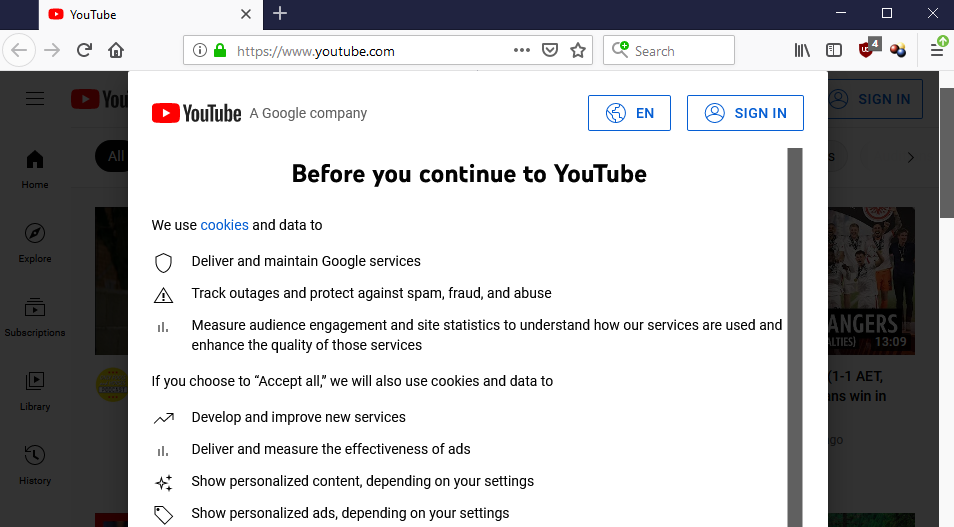Toggle the sidebar view icon

(x=834, y=51)
